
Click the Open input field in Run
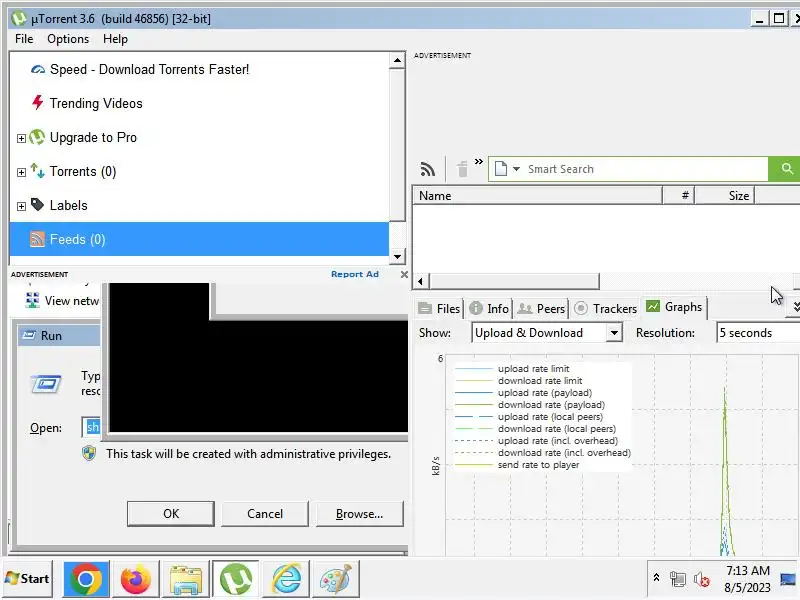pos(91,427)
